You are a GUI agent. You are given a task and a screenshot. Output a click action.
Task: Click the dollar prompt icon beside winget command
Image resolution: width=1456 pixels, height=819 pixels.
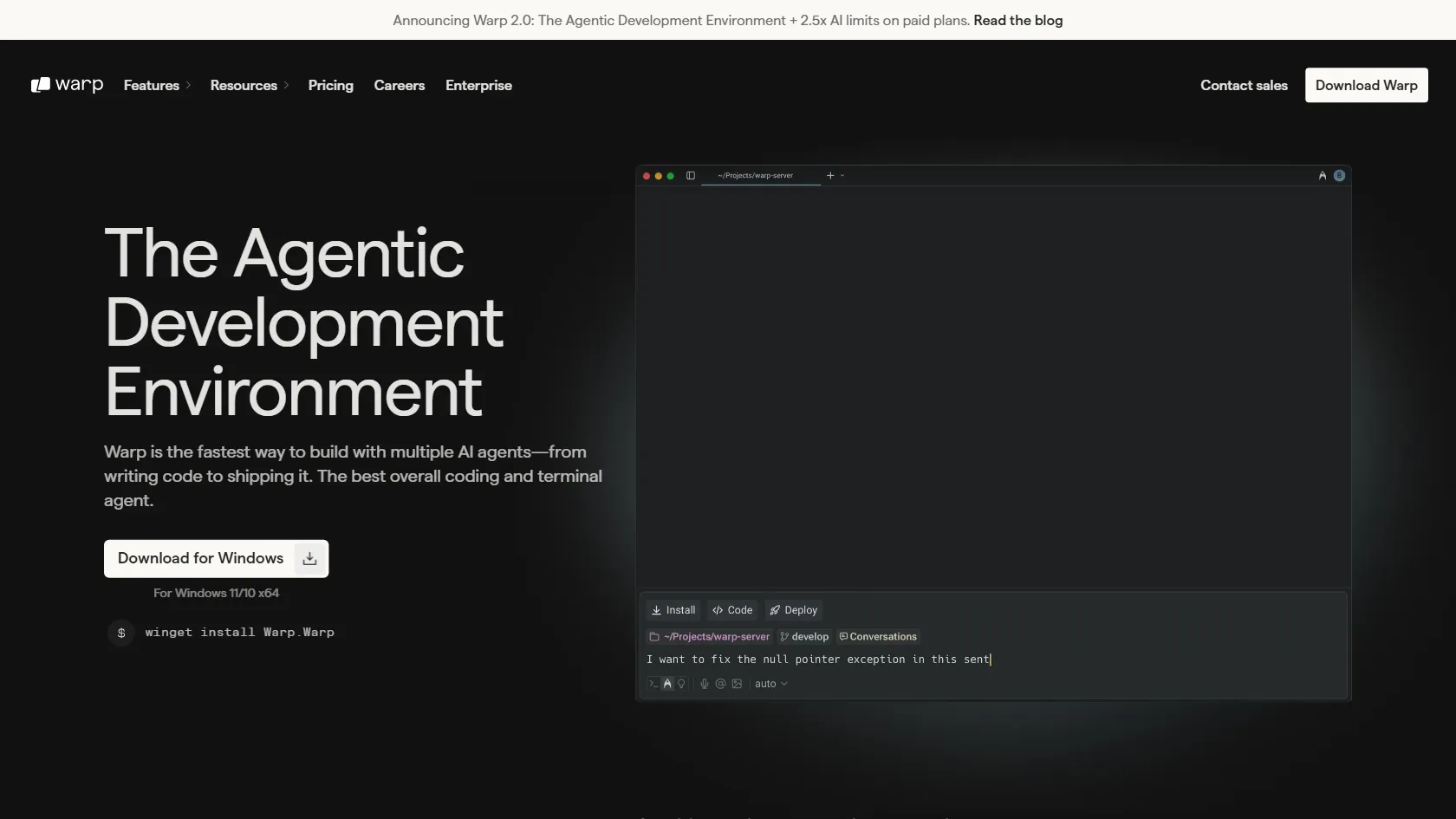pos(121,633)
